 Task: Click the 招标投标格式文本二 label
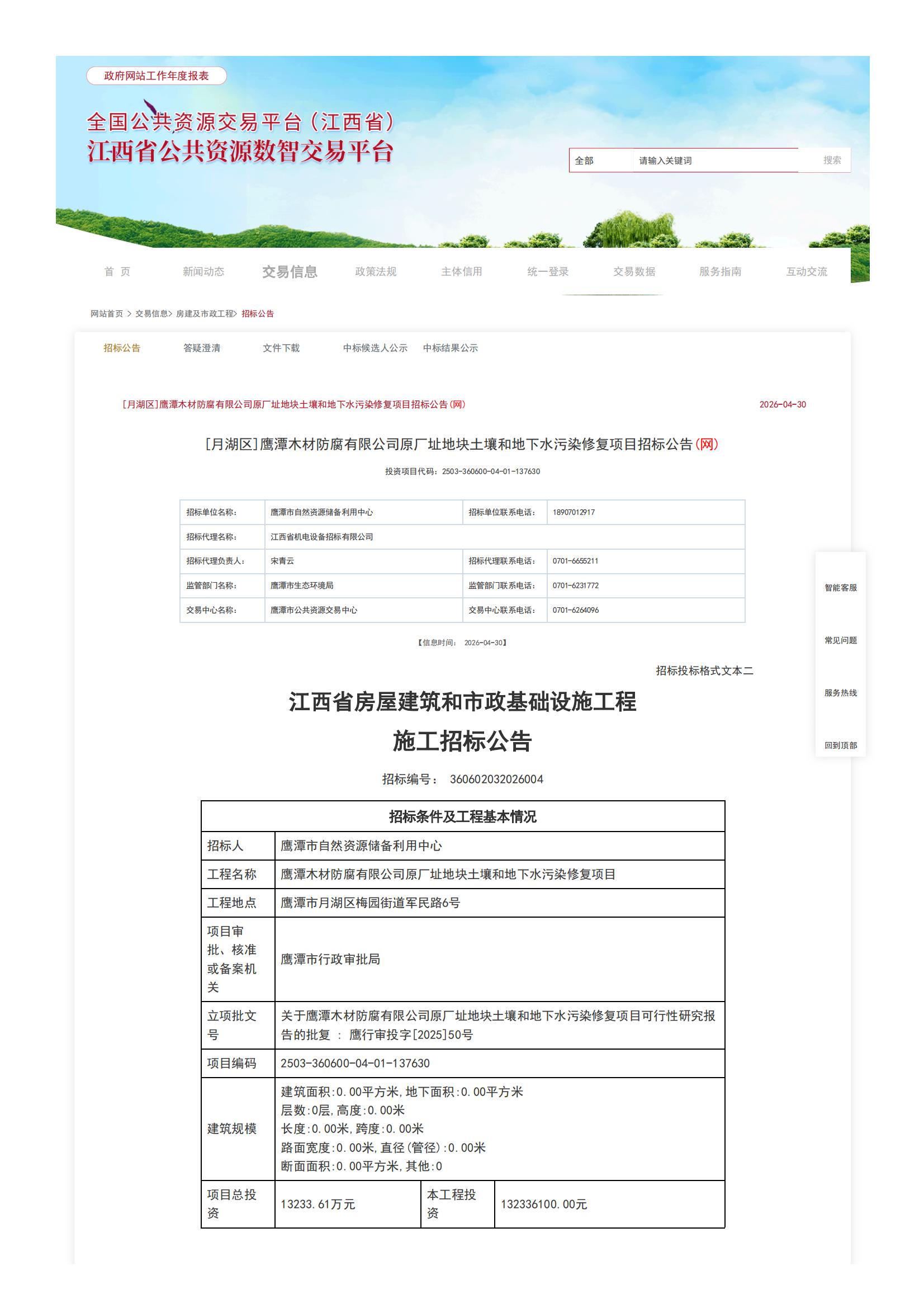click(x=704, y=671)
